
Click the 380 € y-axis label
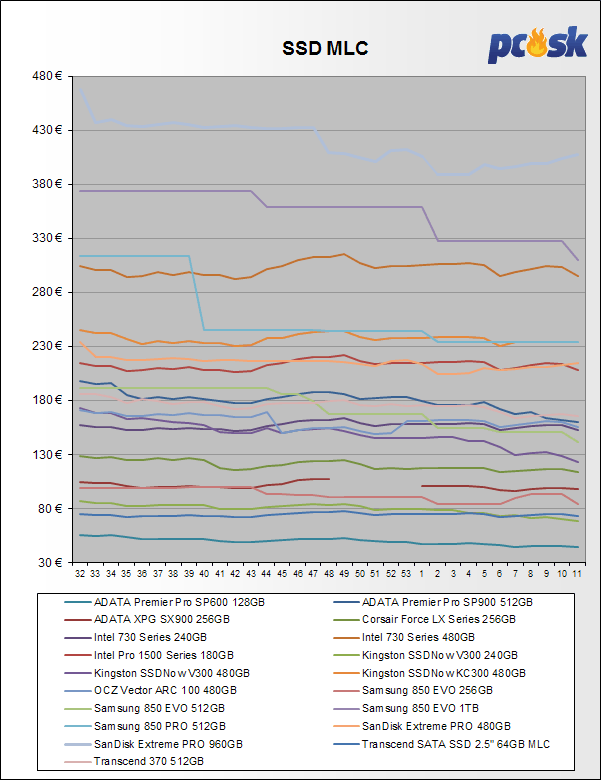[47, 184]
